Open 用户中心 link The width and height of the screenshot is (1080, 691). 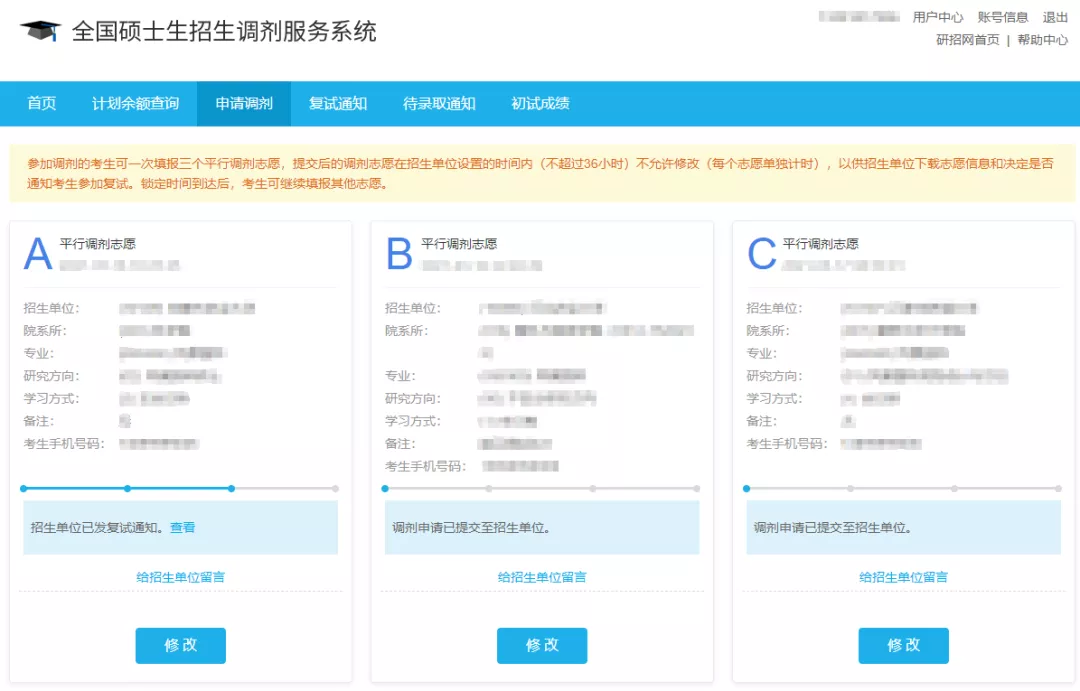point(938,17)
